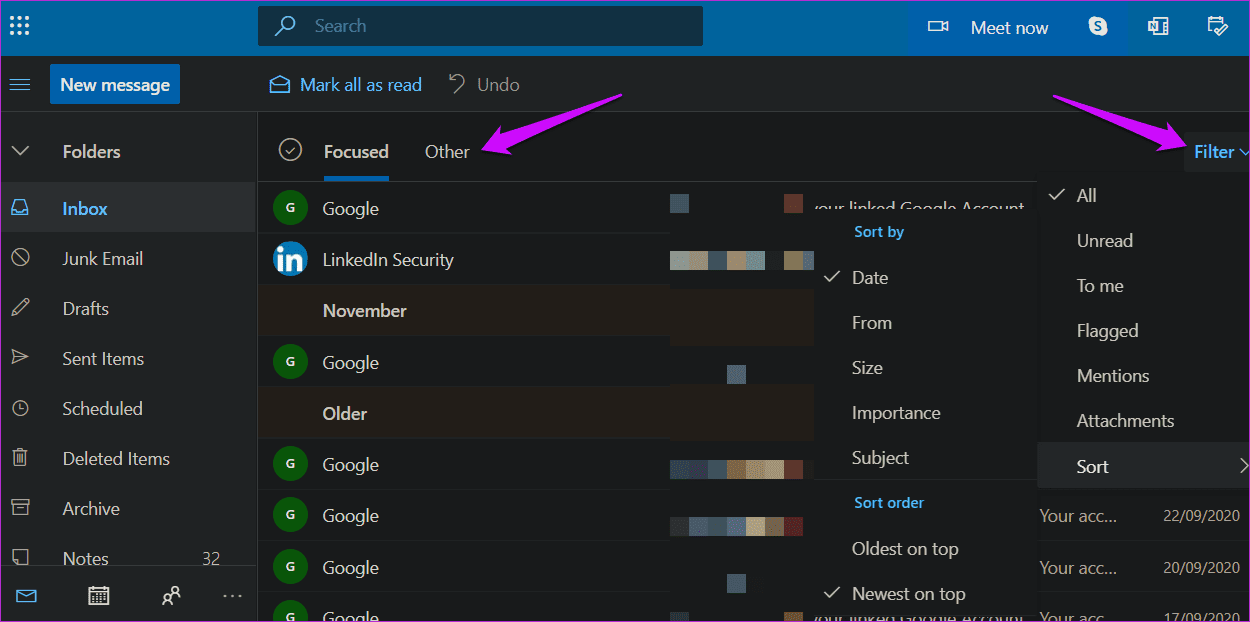Switch to Mail view bottom icon
The image size is (1250, 622).
[x=27, y=596]
